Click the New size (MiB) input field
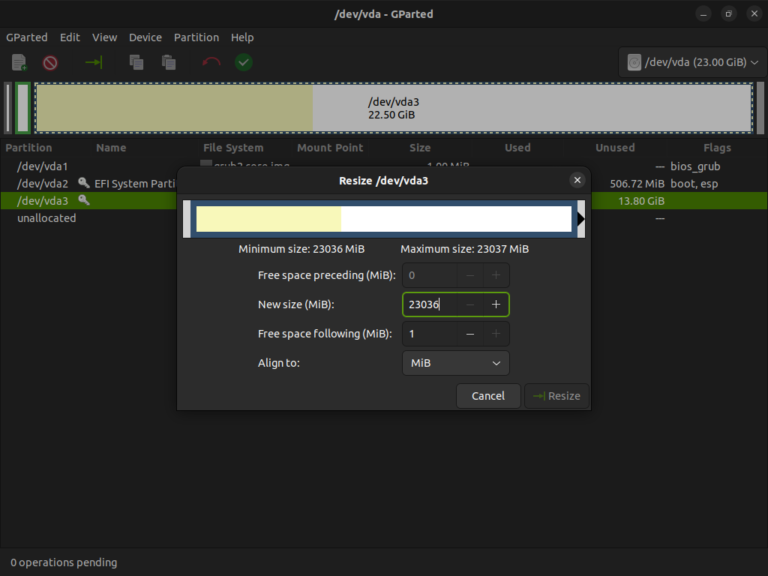 [x=430, y=304]
